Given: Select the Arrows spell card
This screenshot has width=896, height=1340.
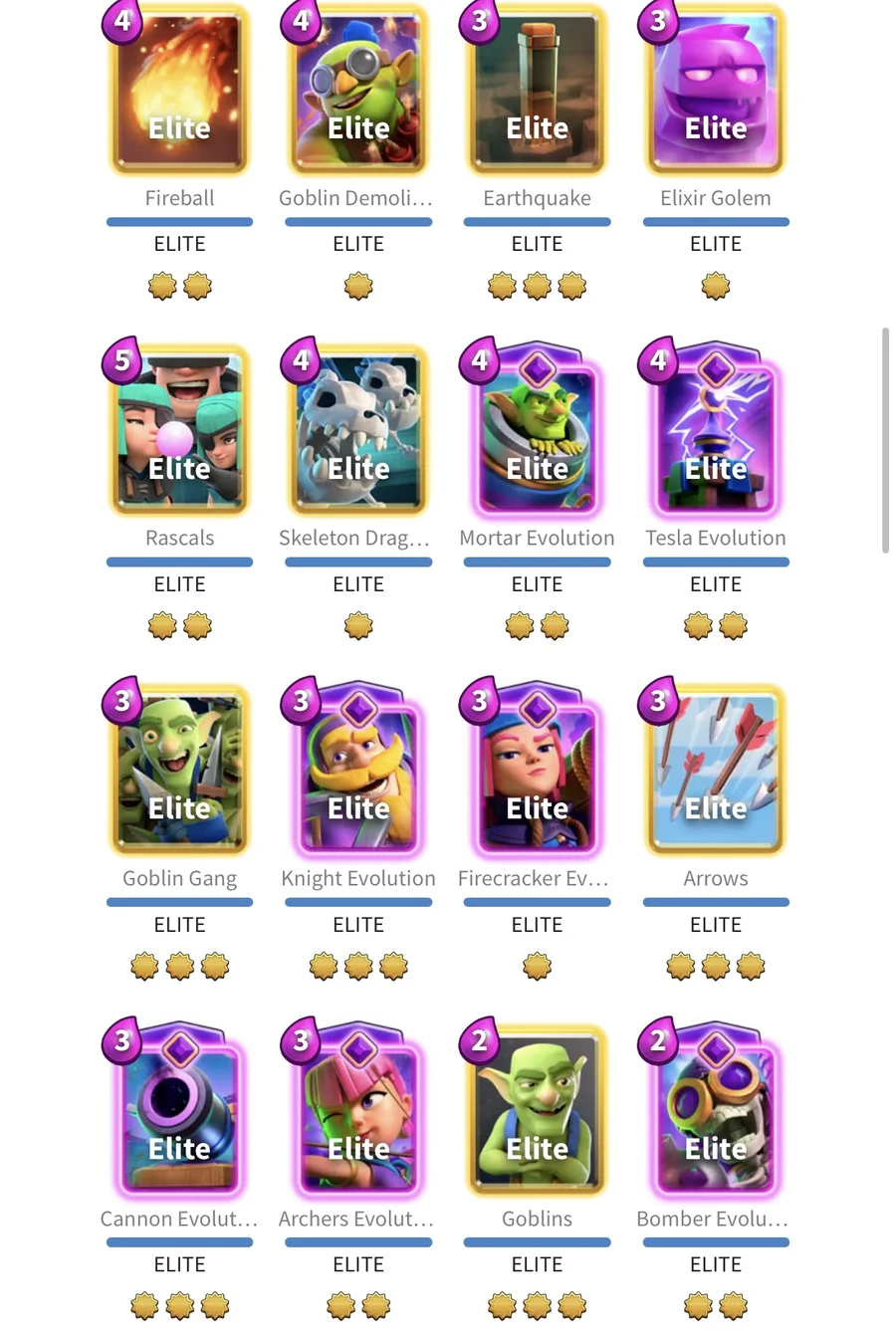Looking at the screenshot, I should coord(716,769).
